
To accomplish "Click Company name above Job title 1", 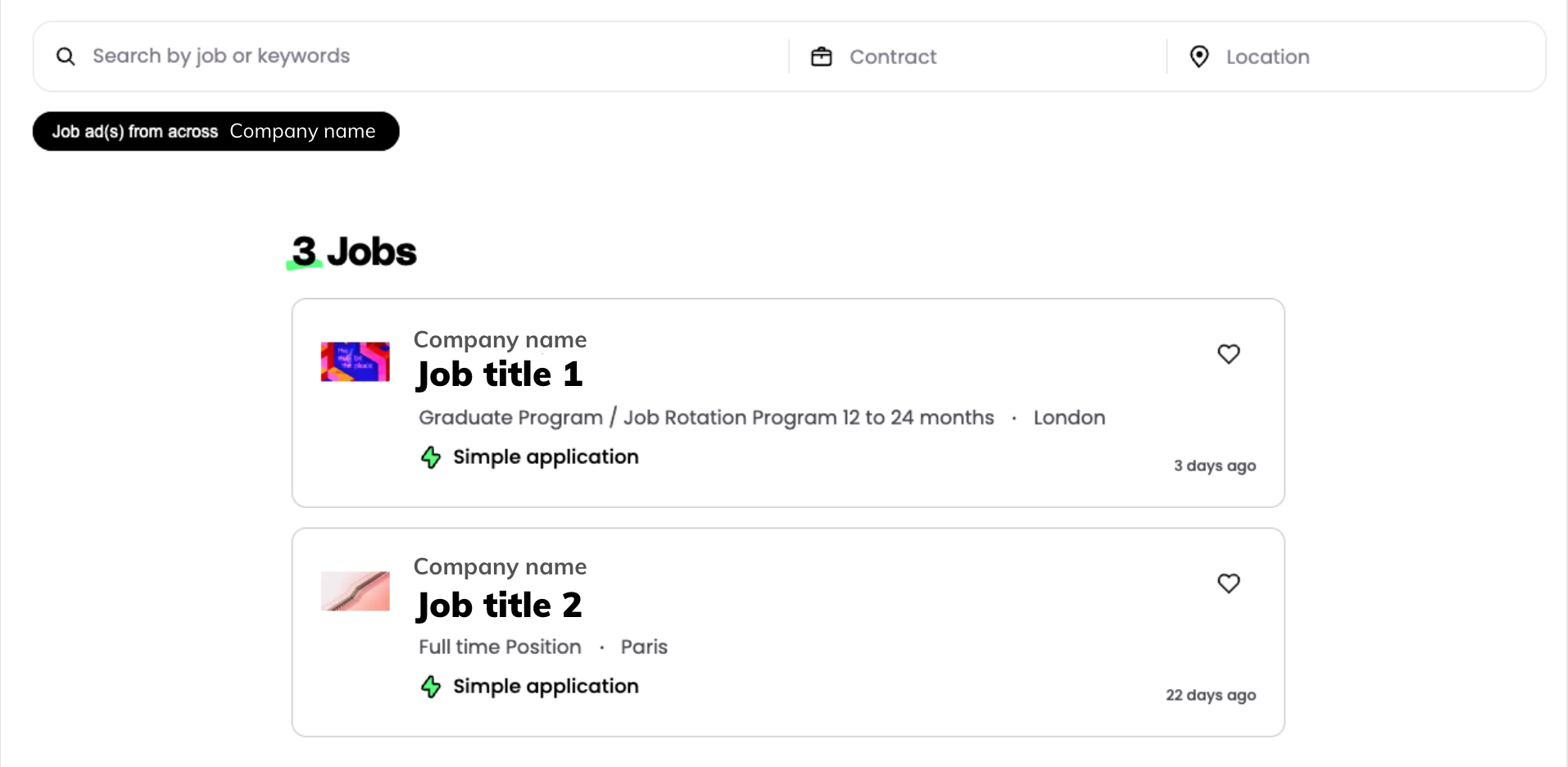I will 500,340.
